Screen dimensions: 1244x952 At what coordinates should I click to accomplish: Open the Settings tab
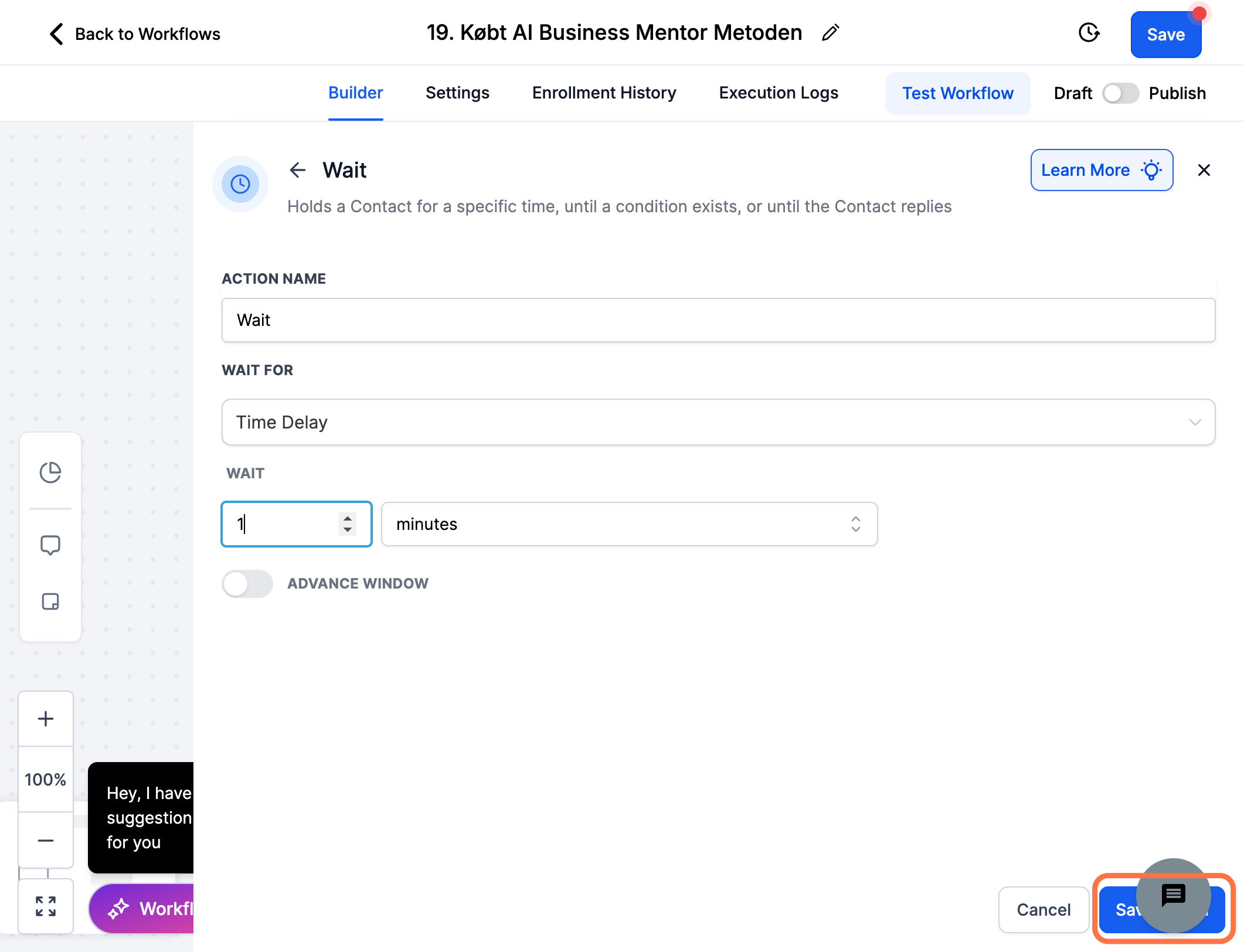click(457, 93)
